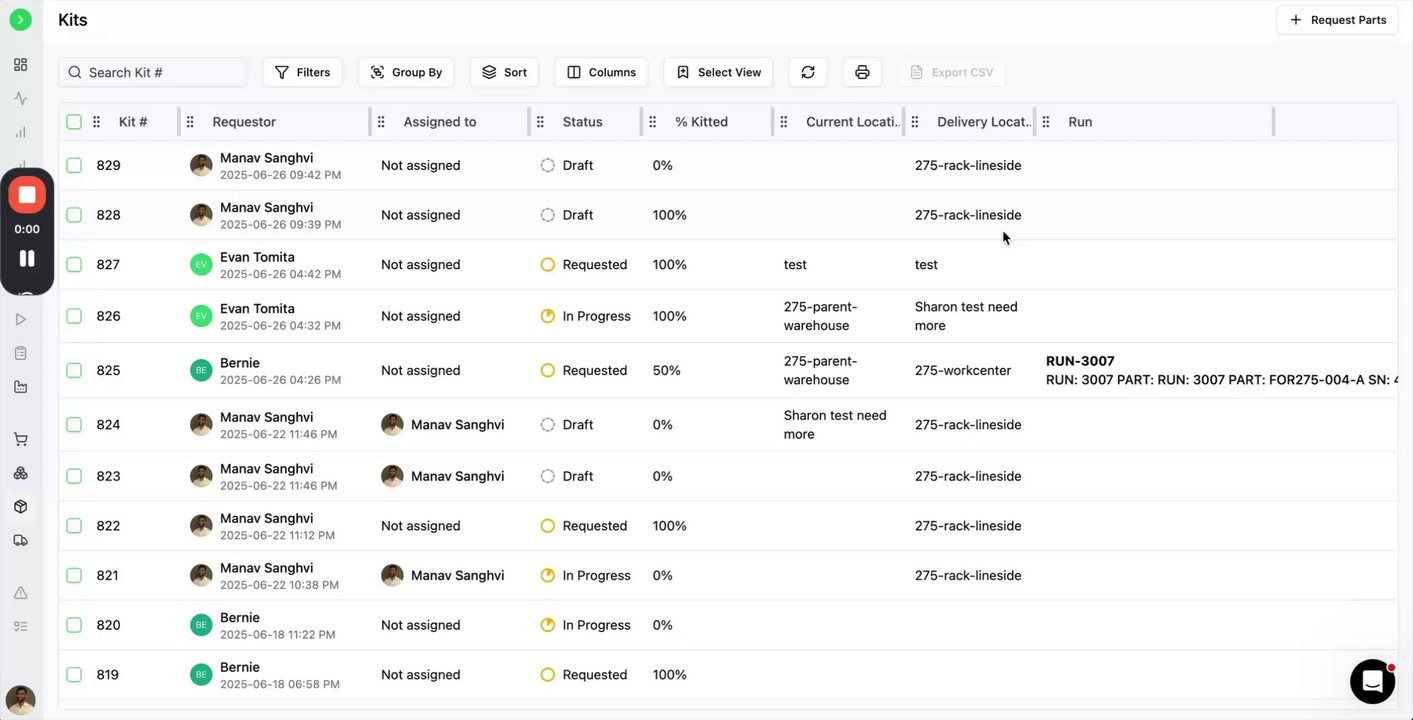This screenshot has height=720, width=1413.
Task: Open the dashboard grid icon in sidebar
Action: pyautogui.click(x=20, y=65)
